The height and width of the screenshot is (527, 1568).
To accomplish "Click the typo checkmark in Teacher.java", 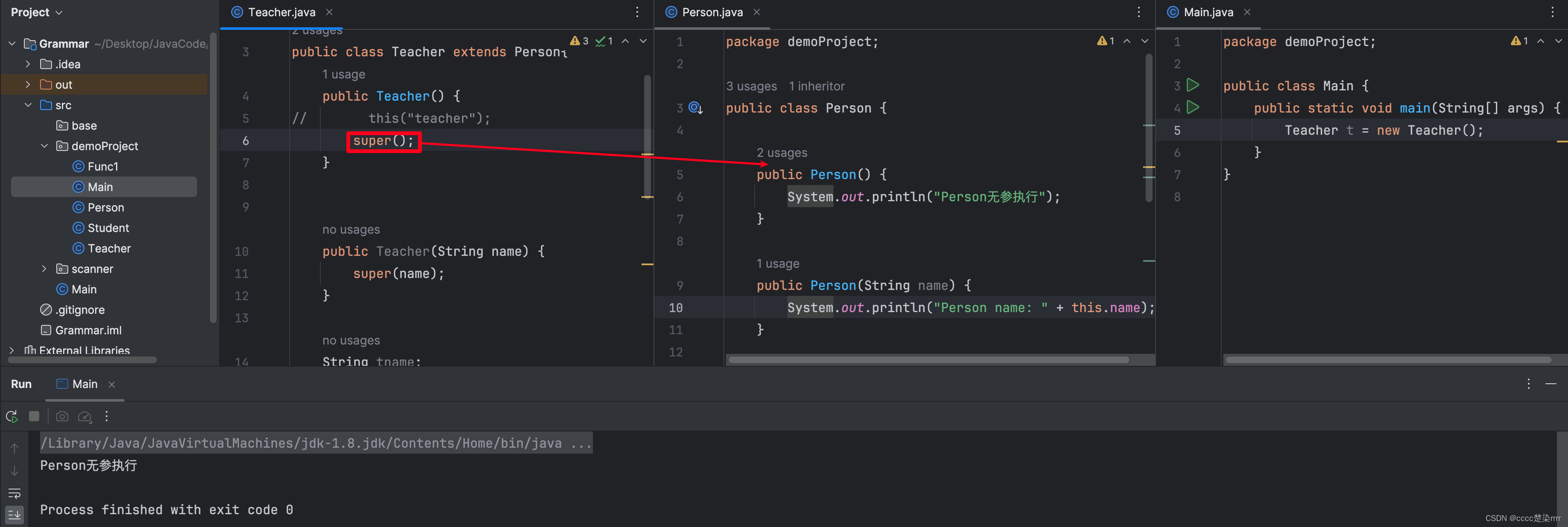I will (604, 41).
